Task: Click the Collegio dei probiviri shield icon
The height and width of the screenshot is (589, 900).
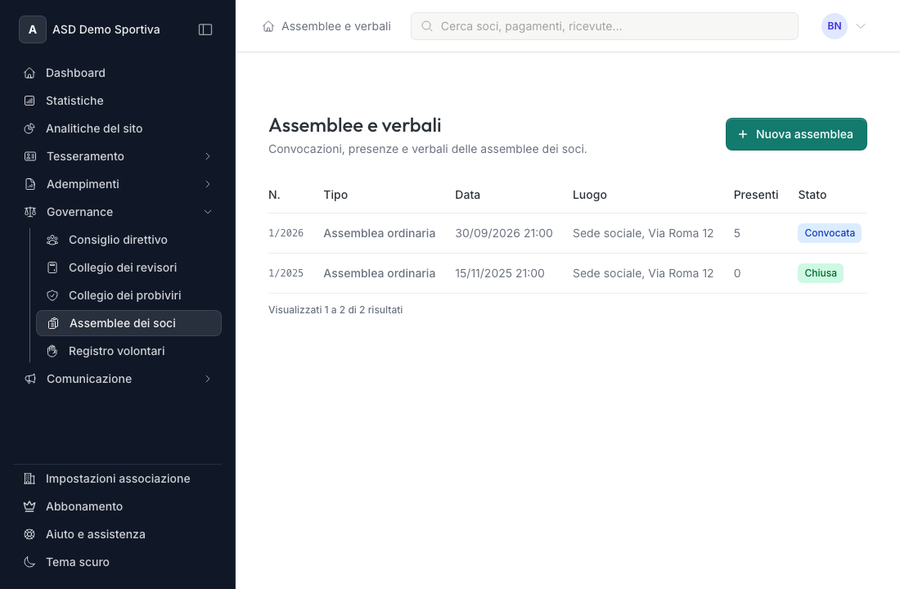Action: [x=52, y=296]
